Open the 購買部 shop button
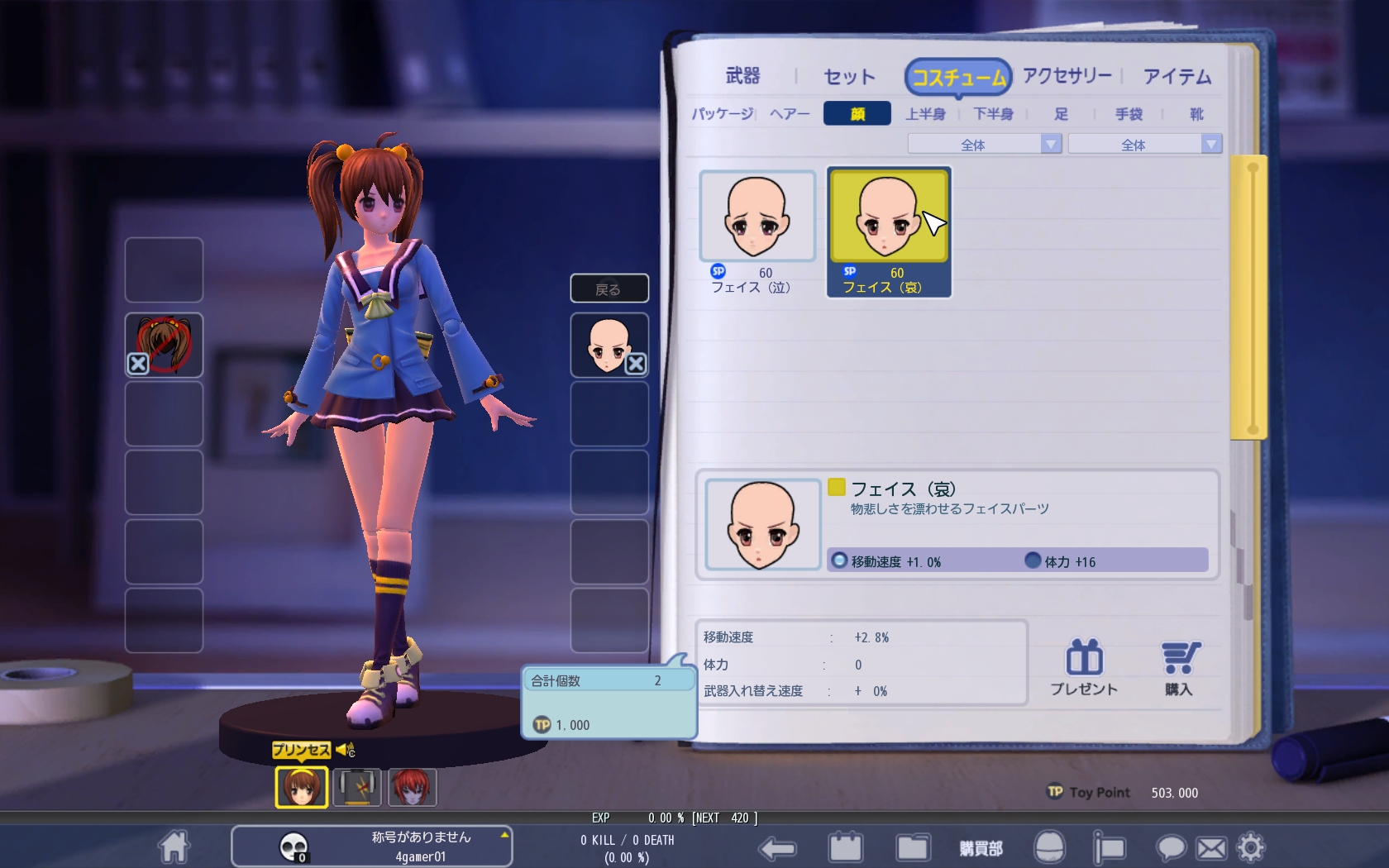The image size is (1389, 868). (981, 848)
